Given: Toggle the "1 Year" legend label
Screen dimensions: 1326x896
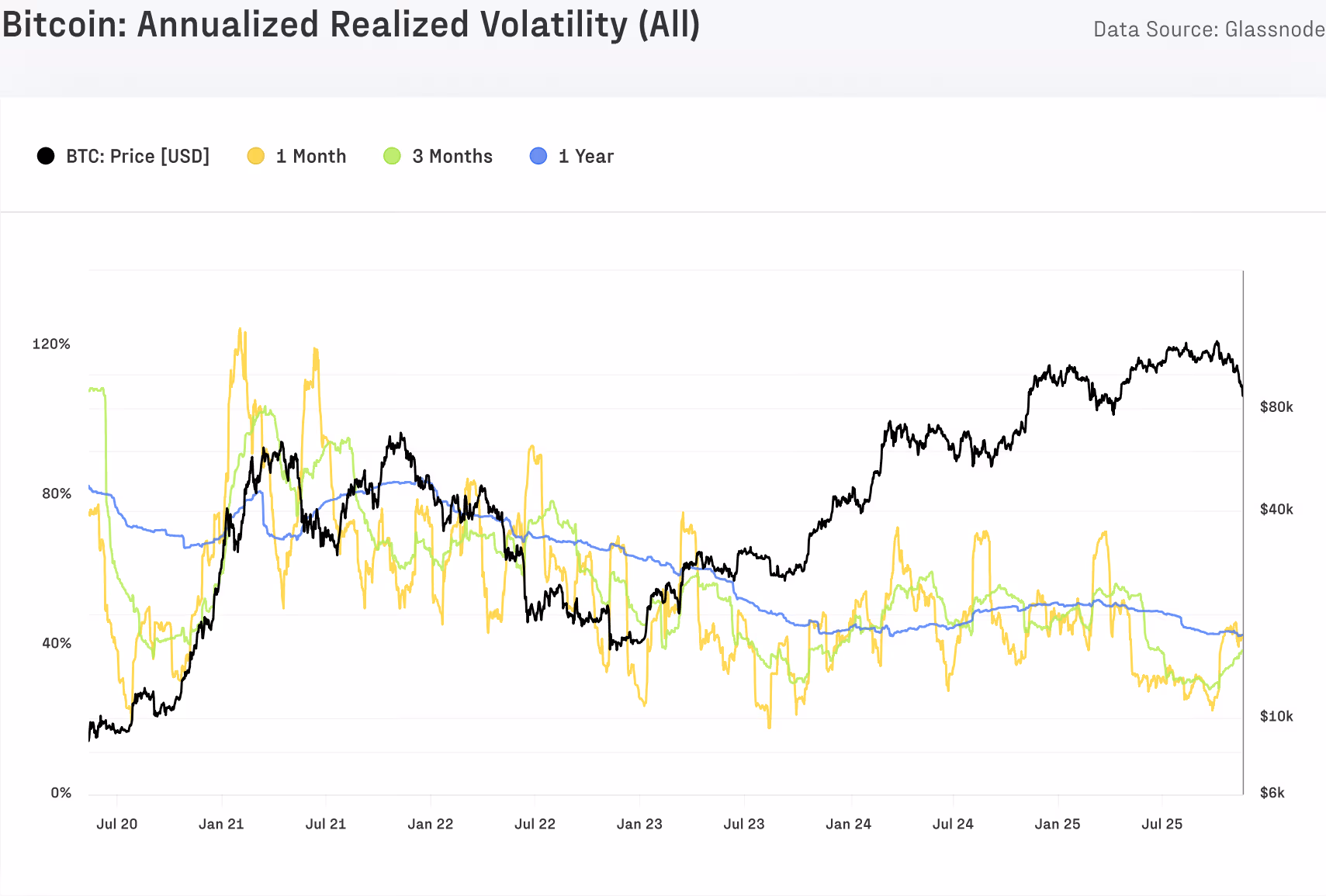Looking at the screenshot, I should (x=586, y=156).
